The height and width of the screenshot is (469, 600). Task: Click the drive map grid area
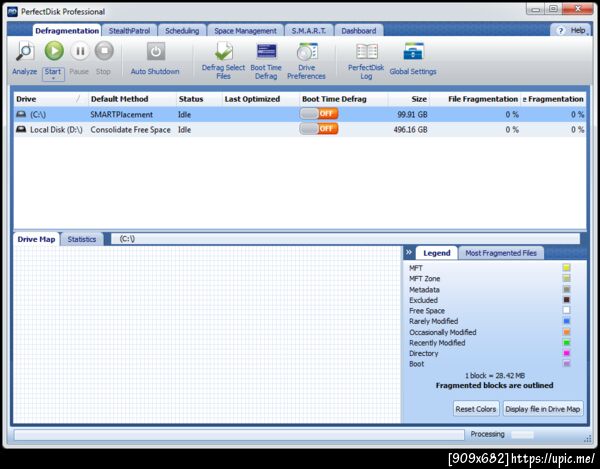[207, 334]
